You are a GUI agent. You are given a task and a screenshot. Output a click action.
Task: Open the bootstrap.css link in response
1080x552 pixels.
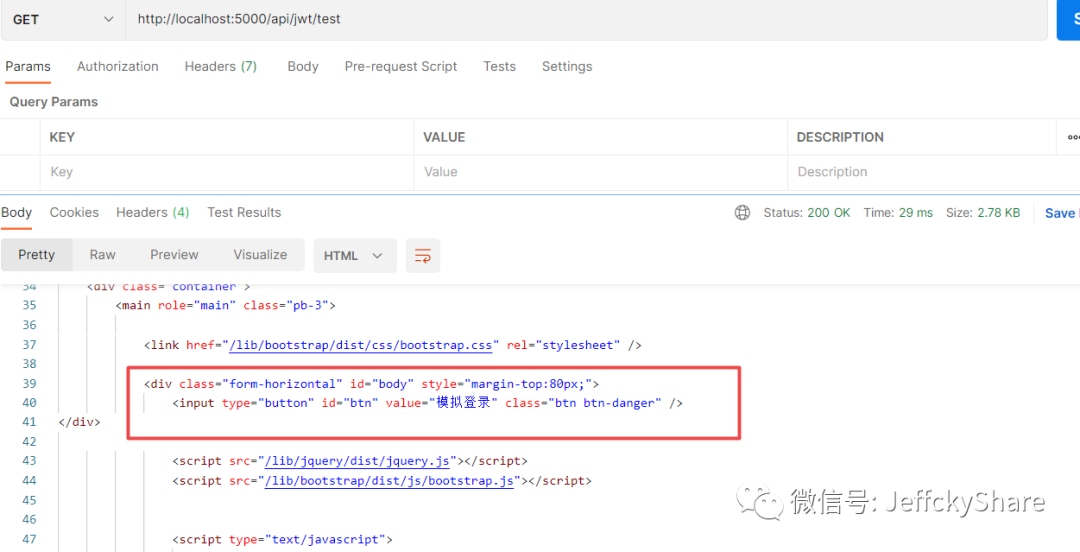tap(361, 345)
